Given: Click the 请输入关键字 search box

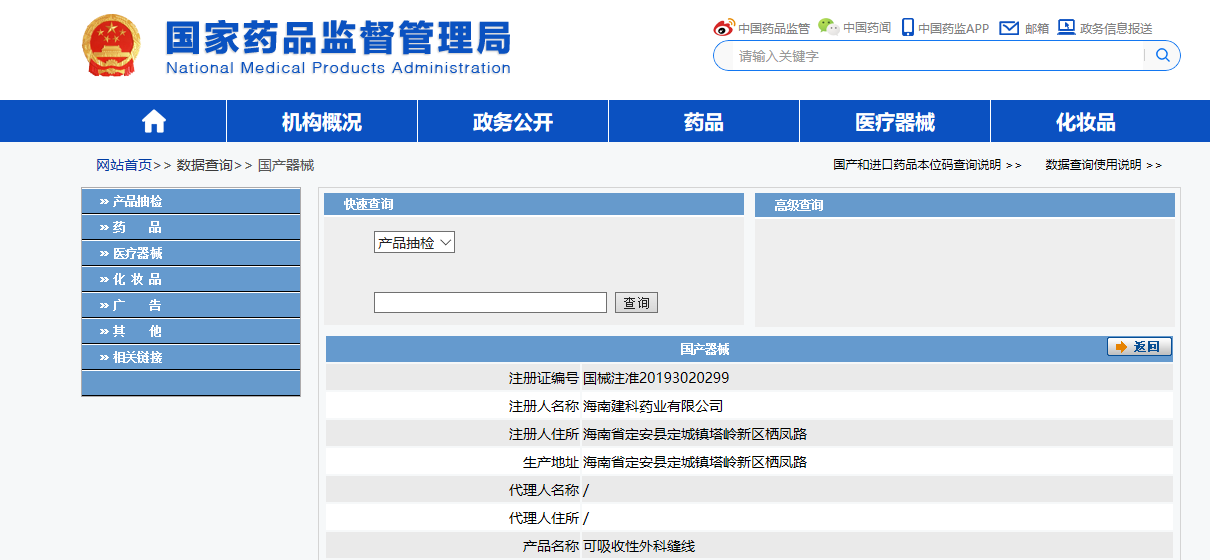Looking at the screenshot, I should click(935, 56).
